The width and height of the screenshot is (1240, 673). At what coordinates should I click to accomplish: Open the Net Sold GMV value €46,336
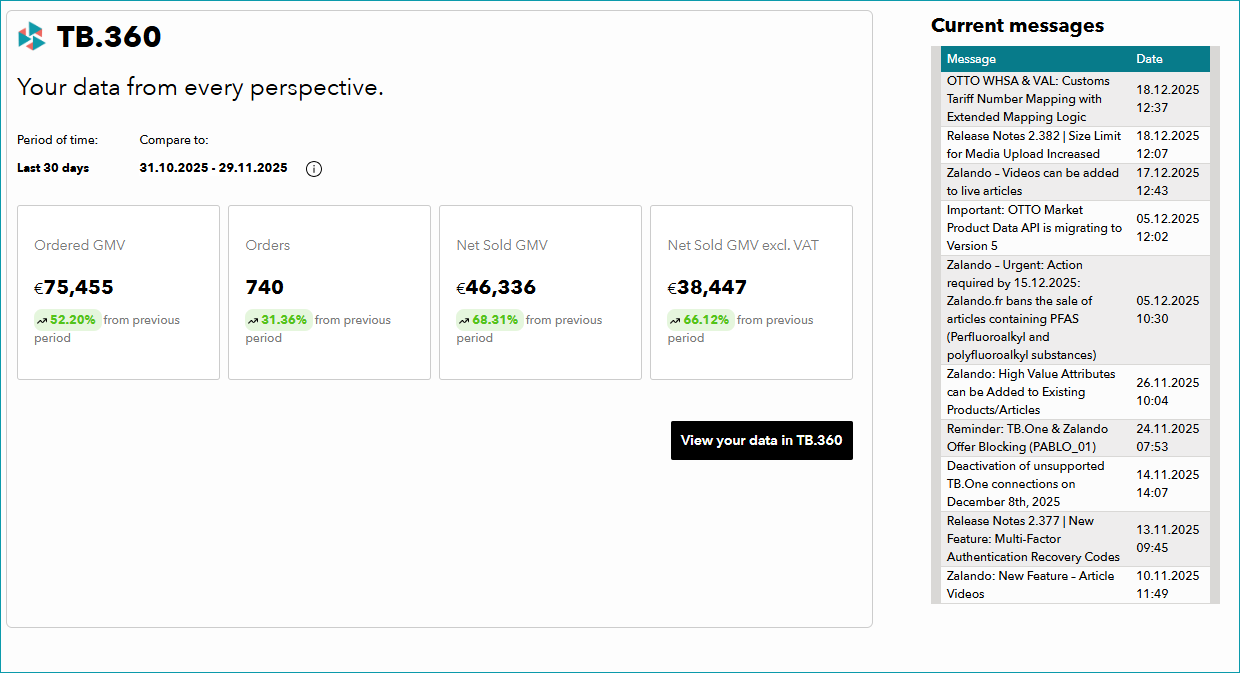496,288
